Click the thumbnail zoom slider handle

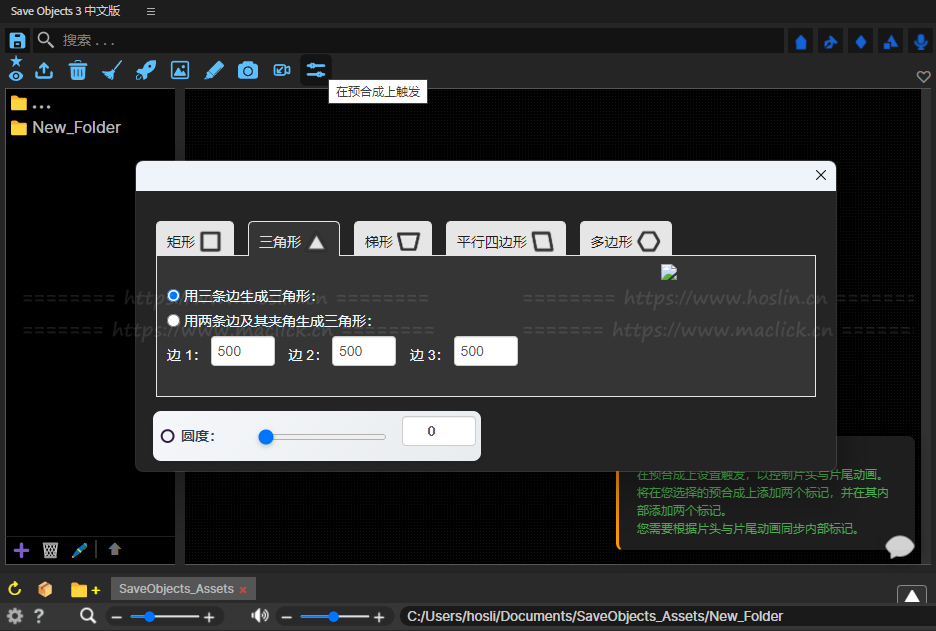pos(150,616)
